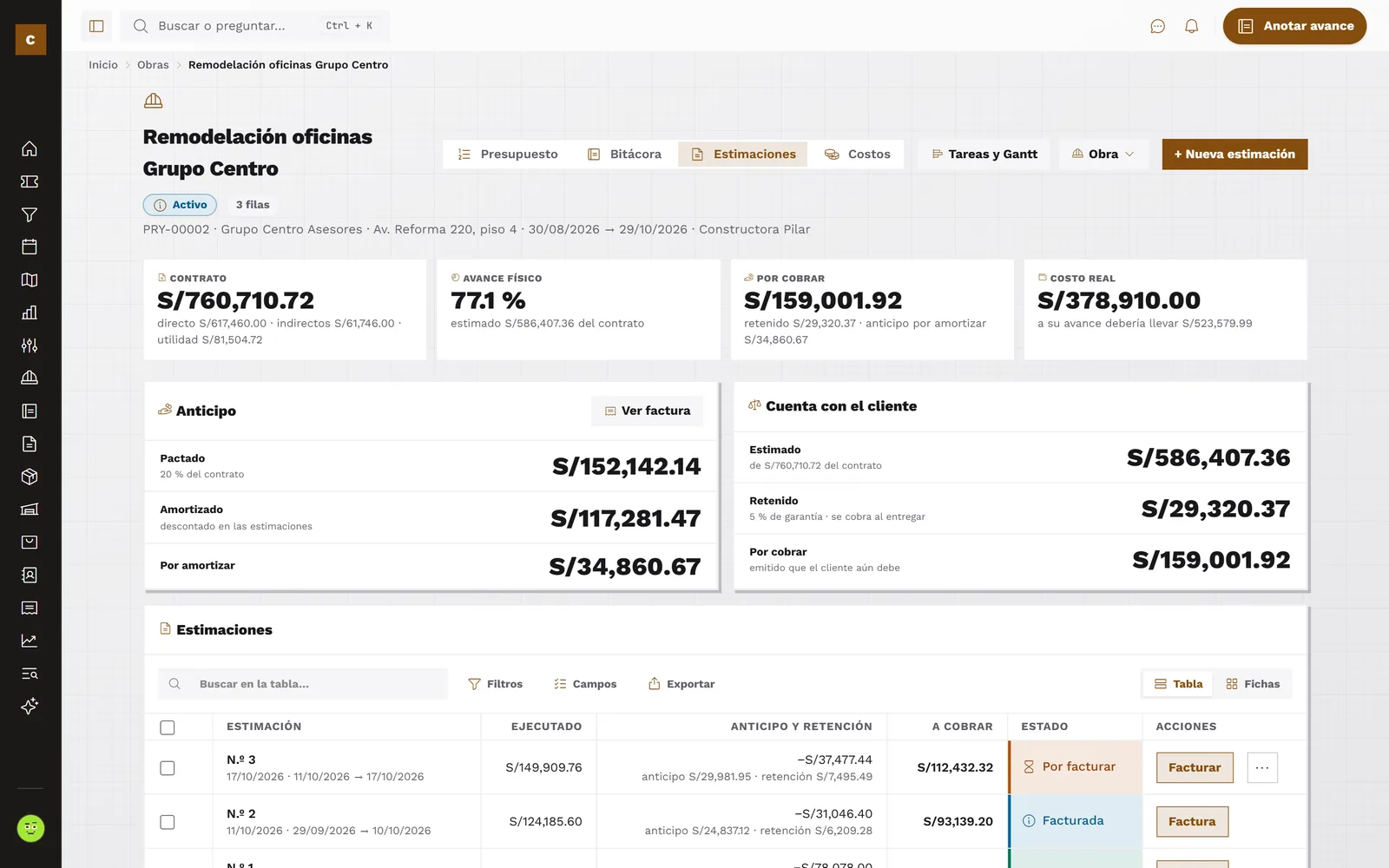1389x868 pixels.
Task: Select the Estimaciones tab
Action: [x=743, y=155]
